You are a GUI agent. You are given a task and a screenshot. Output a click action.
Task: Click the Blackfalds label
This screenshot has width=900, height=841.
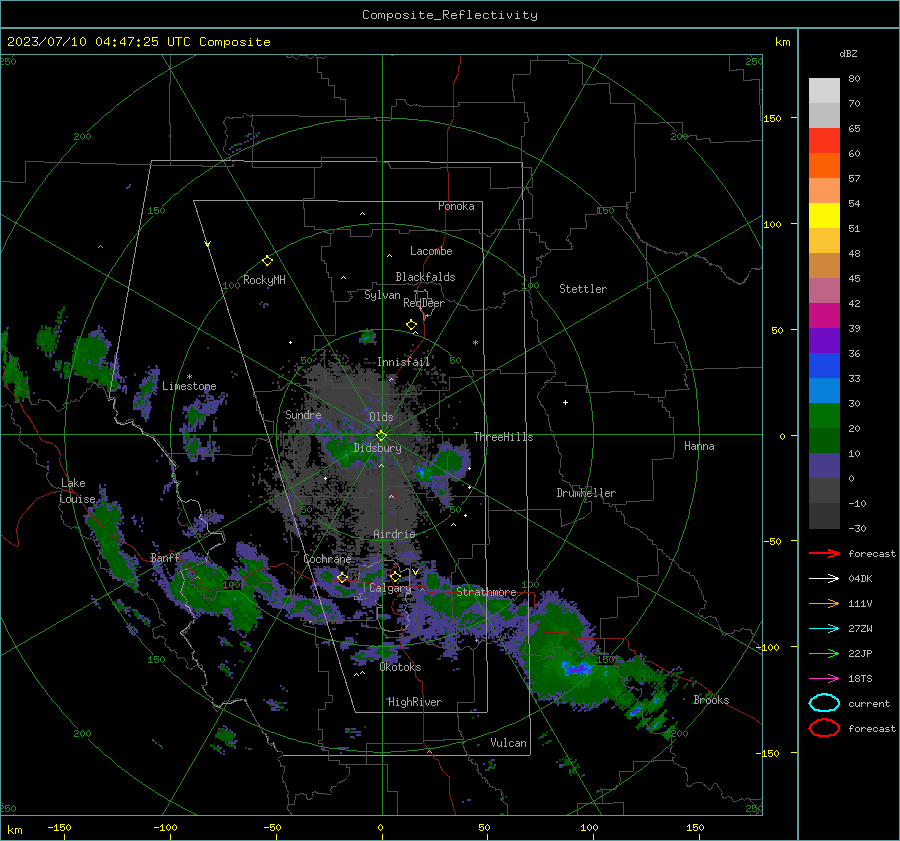(425, 277)
